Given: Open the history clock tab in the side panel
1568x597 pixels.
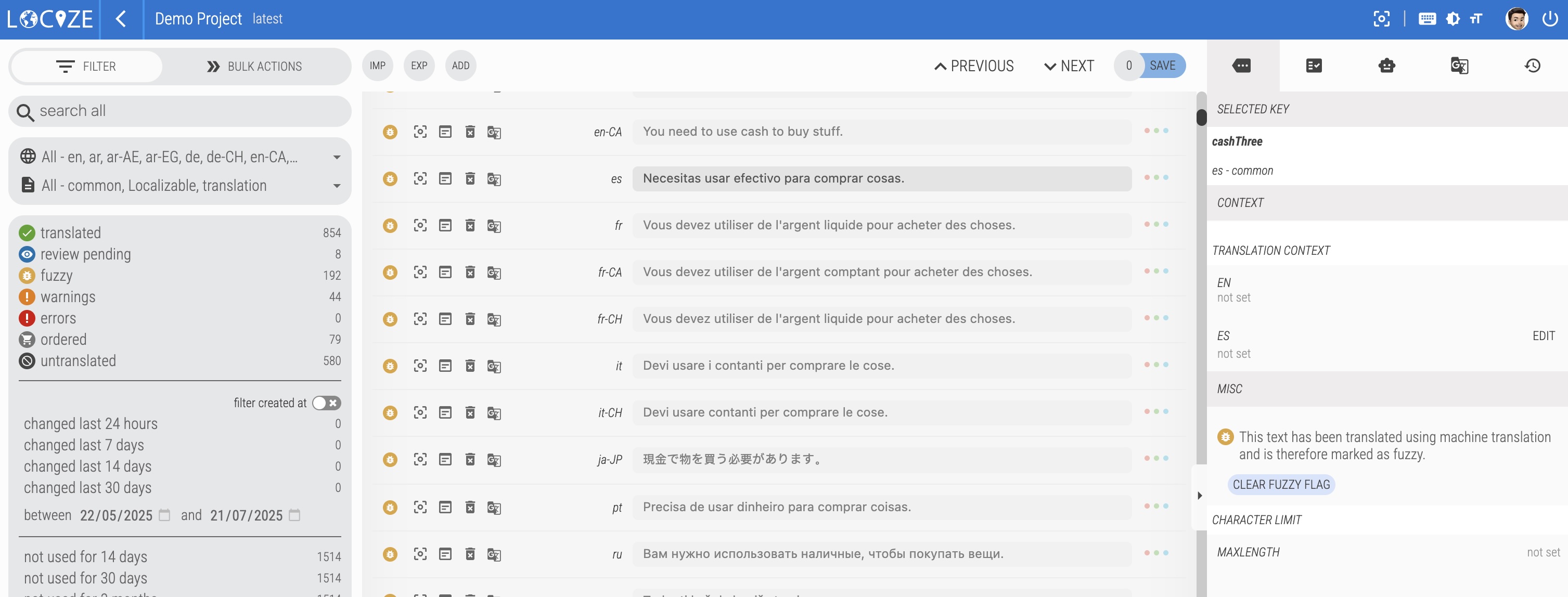Looking at the screenshot, I should [1532, 66].
